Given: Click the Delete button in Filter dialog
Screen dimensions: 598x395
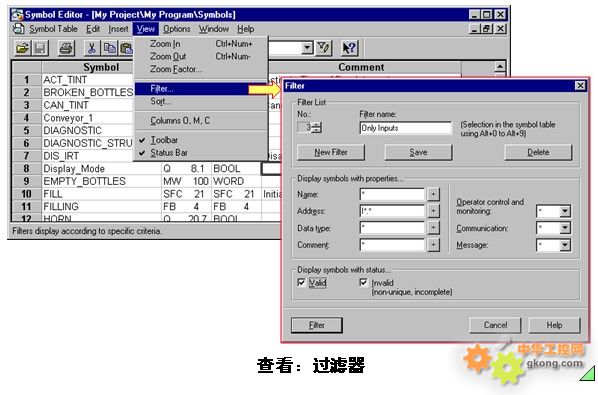Looking at the screenshot, I should click(x=538, y=152).
